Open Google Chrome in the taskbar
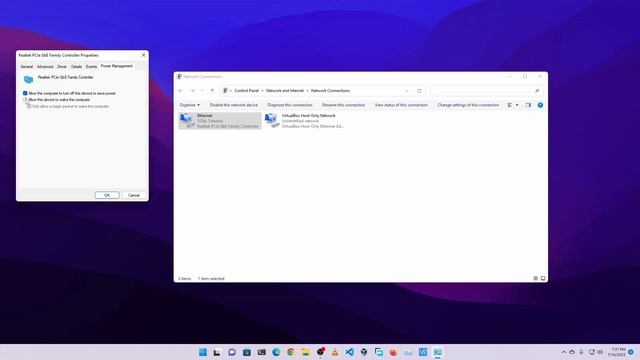 click(291, 352)
